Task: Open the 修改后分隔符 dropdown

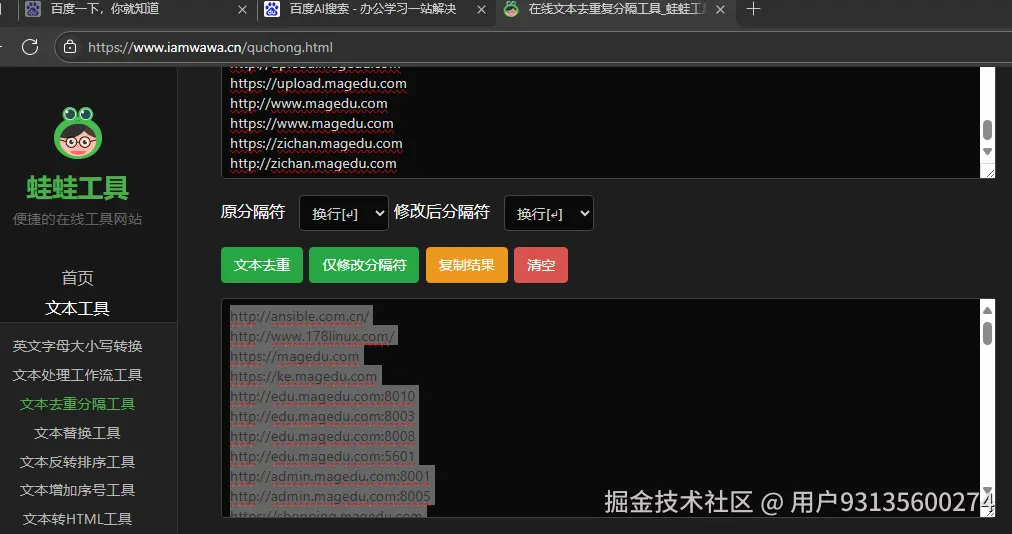Action: (x=549, y=213)
